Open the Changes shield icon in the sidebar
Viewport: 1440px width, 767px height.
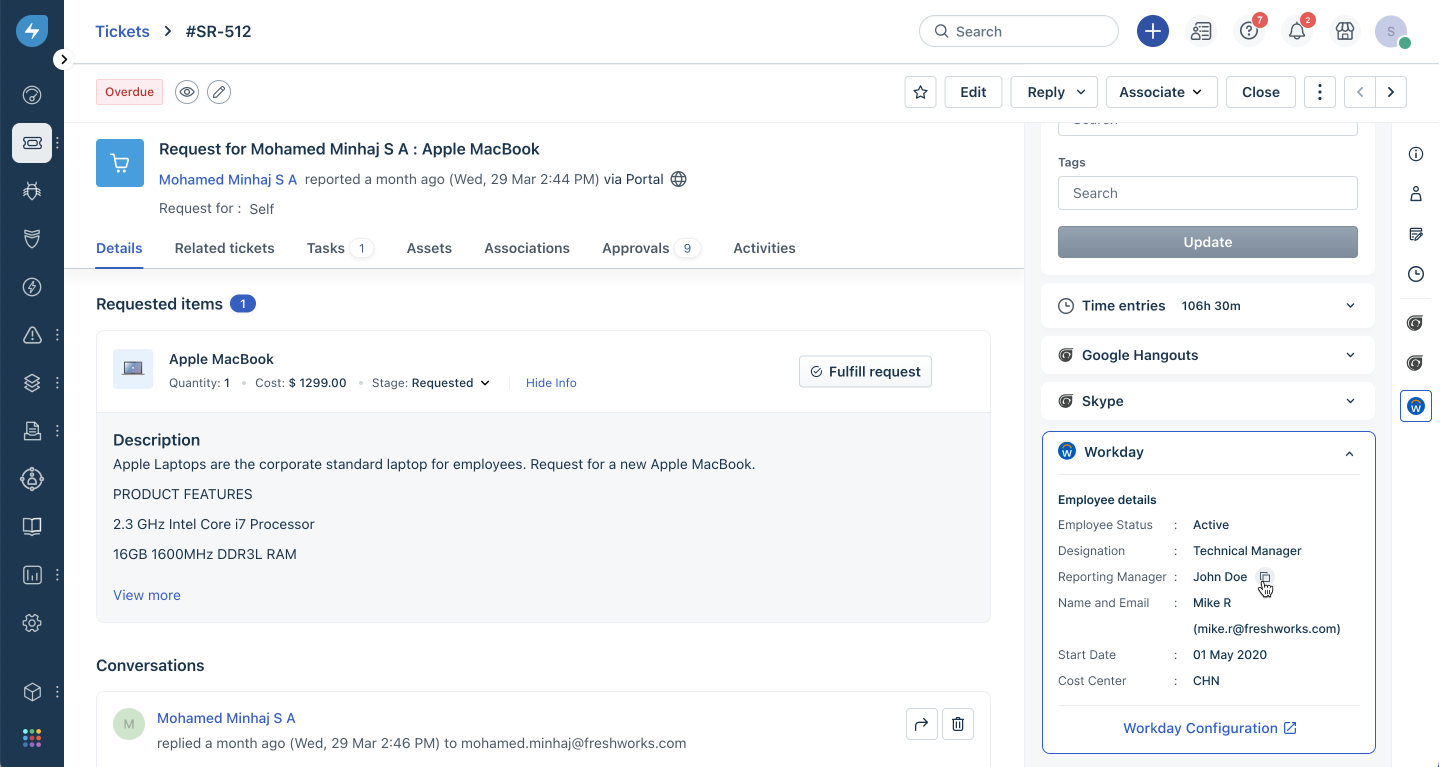(x=32, y=238)
